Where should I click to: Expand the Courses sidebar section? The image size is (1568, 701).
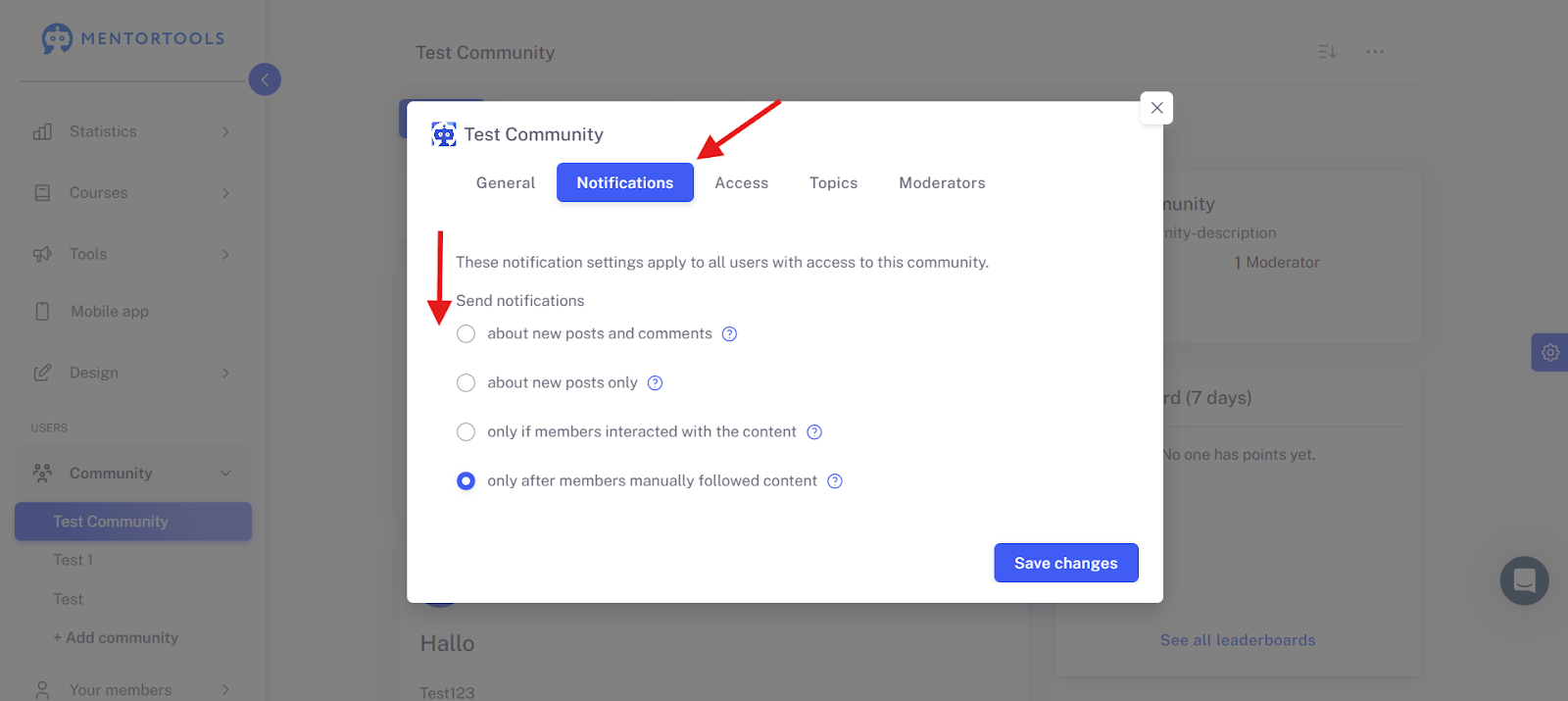132,193
